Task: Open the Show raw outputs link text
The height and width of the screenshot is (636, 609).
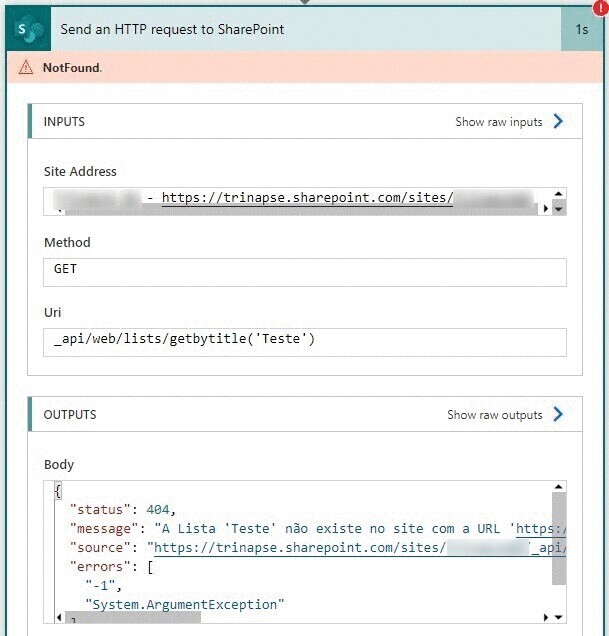Action: [x=494, y=415]
